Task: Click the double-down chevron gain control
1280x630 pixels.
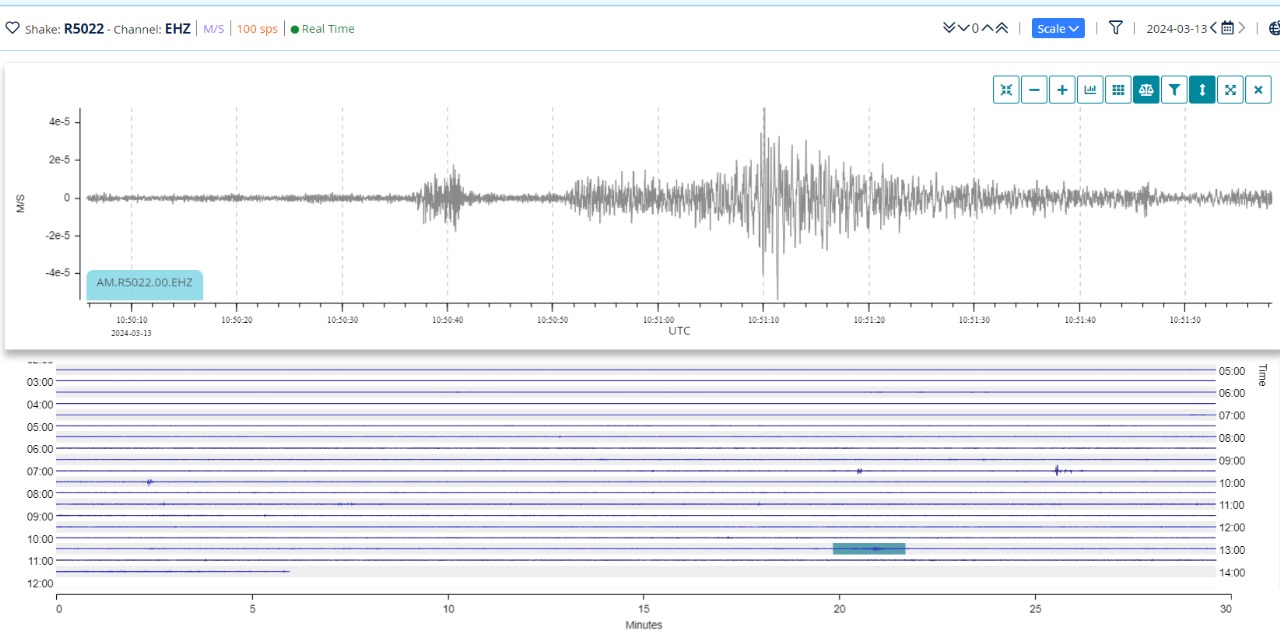Action: [x=949, y=28]
